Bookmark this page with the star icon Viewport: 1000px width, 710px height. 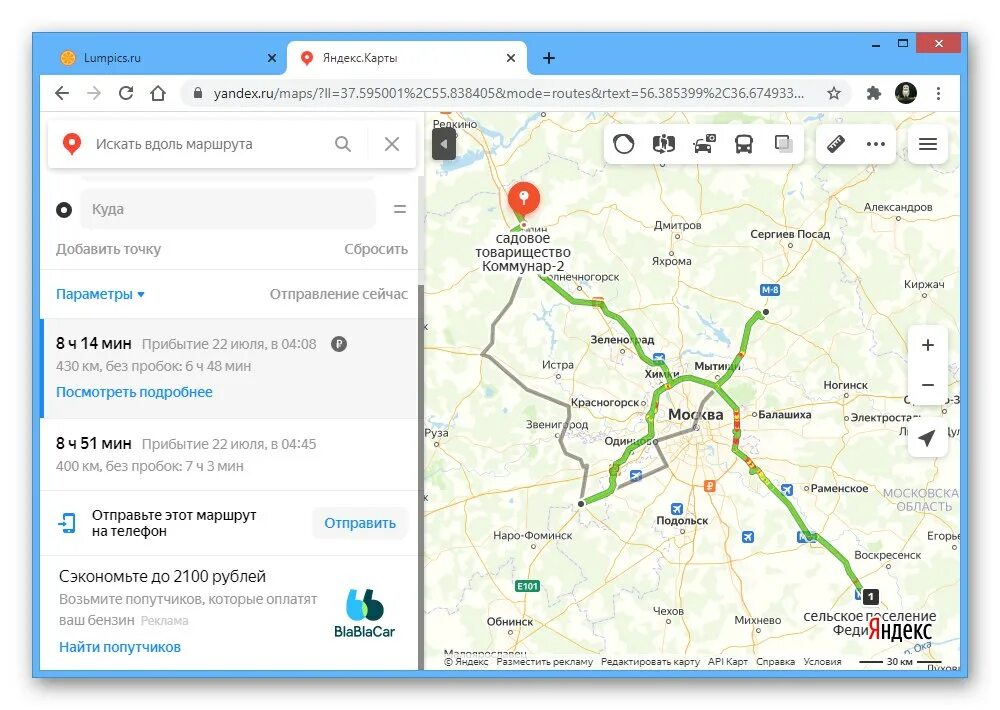pyautogui.click(x=834, y=93)
